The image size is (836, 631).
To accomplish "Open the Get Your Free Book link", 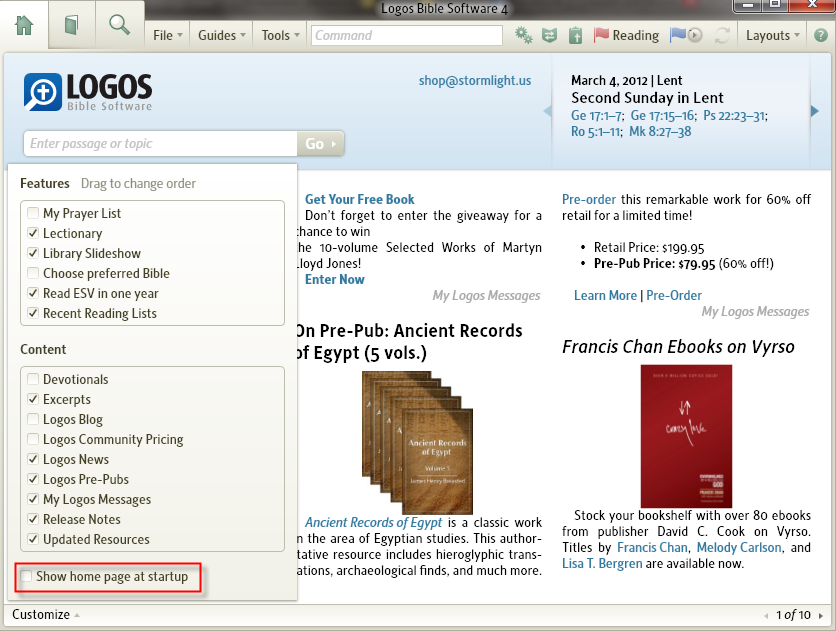I will (x=359, y=199).
